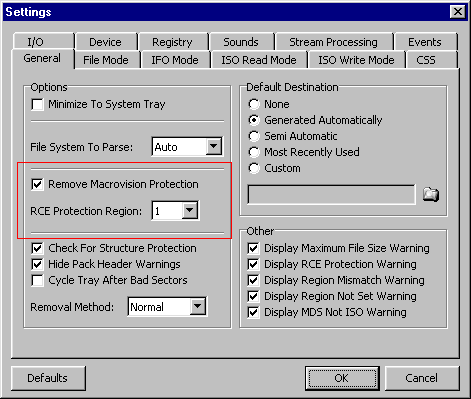
Task: Open Removal Method dropdown
Action: (198, 306)
